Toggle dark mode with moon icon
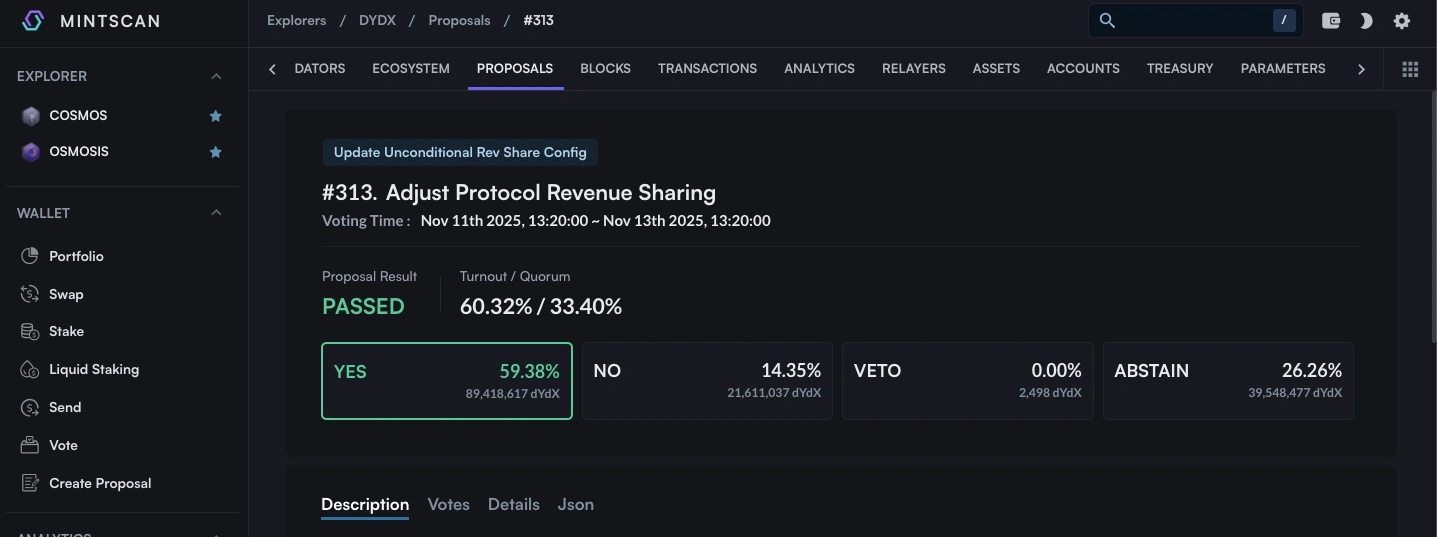Screen dimensions: 1437x537 (1366, 21)
